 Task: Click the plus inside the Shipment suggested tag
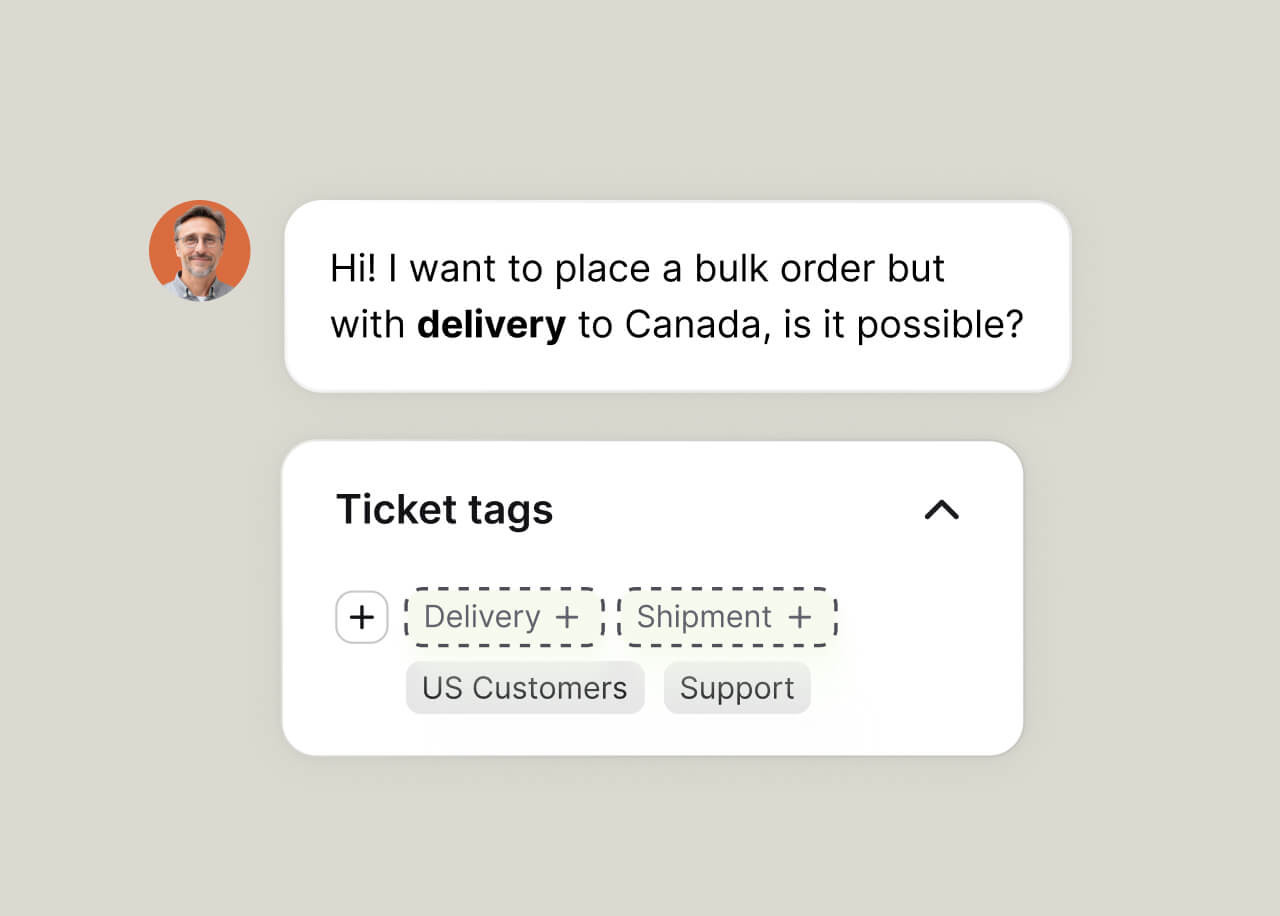tap(799, 617)
